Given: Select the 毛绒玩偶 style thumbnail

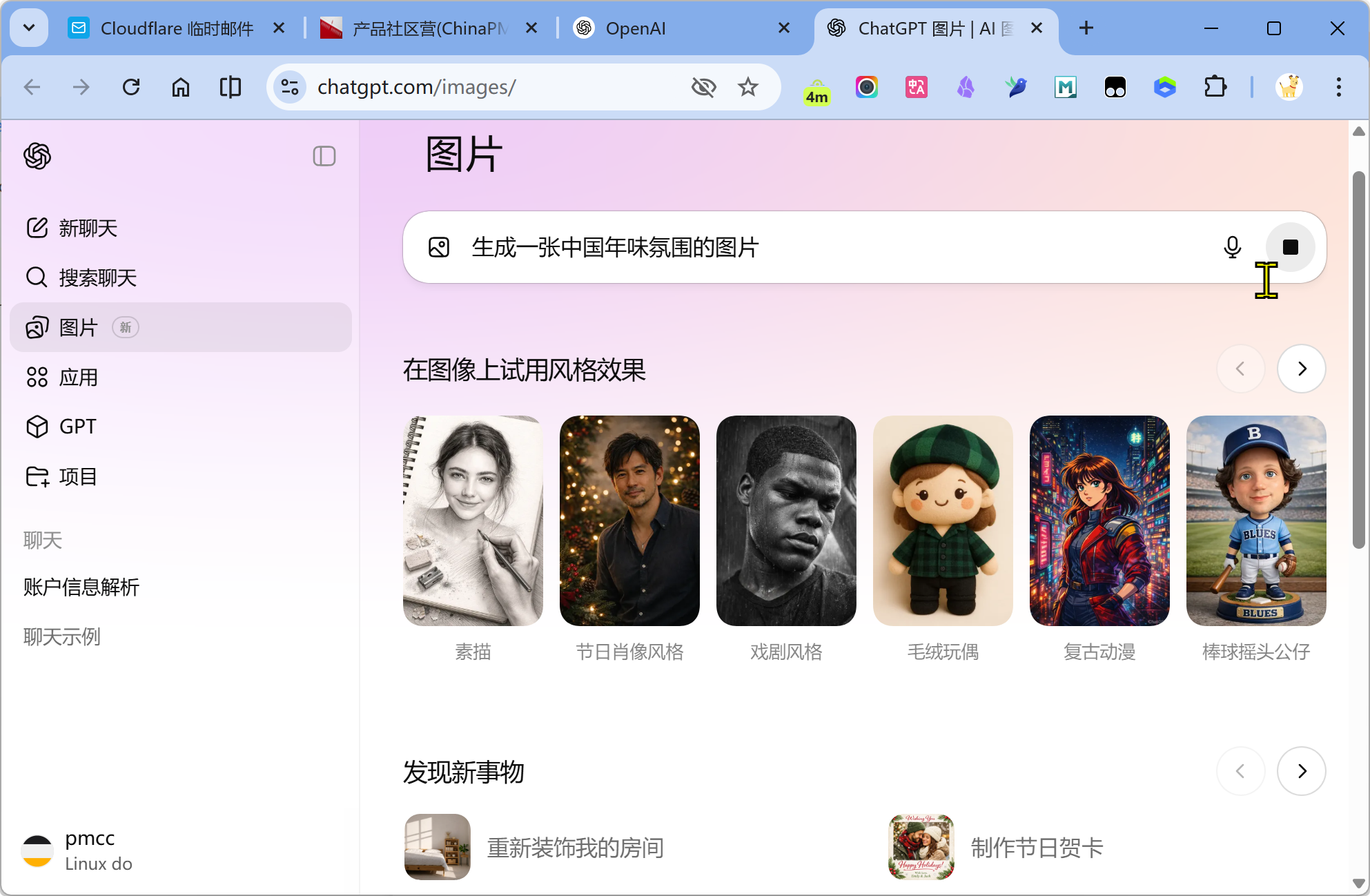Looking at the screenshot, I should (942, 521).
